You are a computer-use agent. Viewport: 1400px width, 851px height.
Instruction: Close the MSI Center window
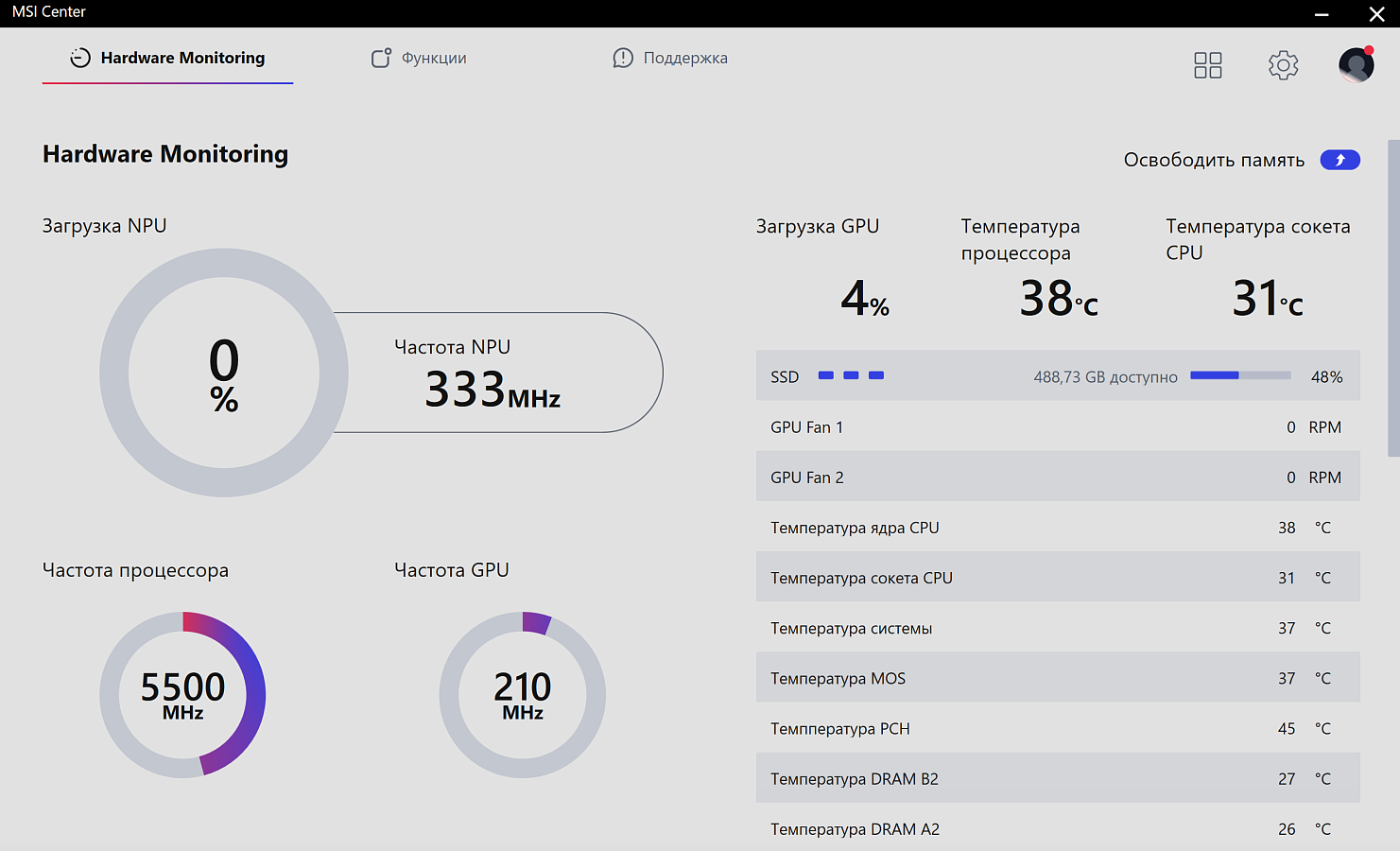pos(1376,13)
